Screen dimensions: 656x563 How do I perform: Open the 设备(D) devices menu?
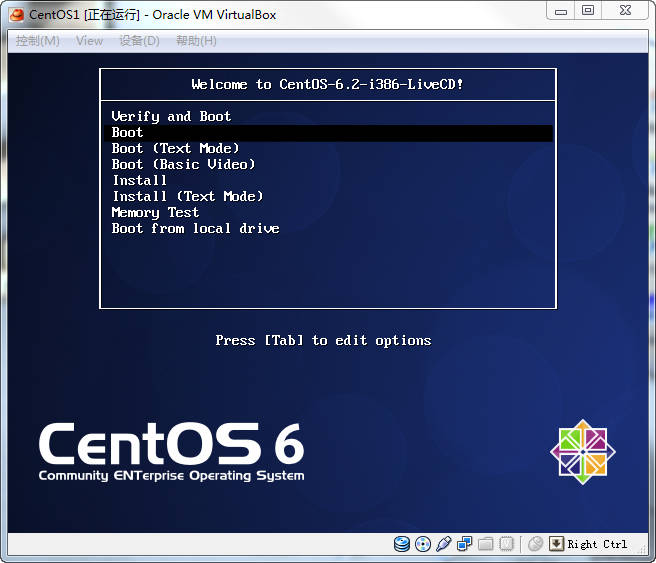(139, 41)
